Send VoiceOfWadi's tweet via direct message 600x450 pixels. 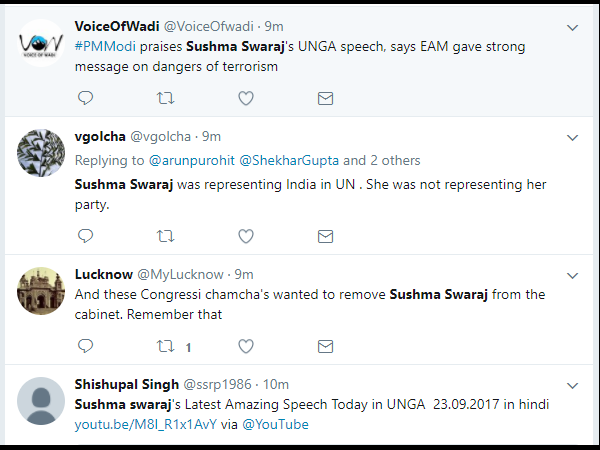pos(325,98)
